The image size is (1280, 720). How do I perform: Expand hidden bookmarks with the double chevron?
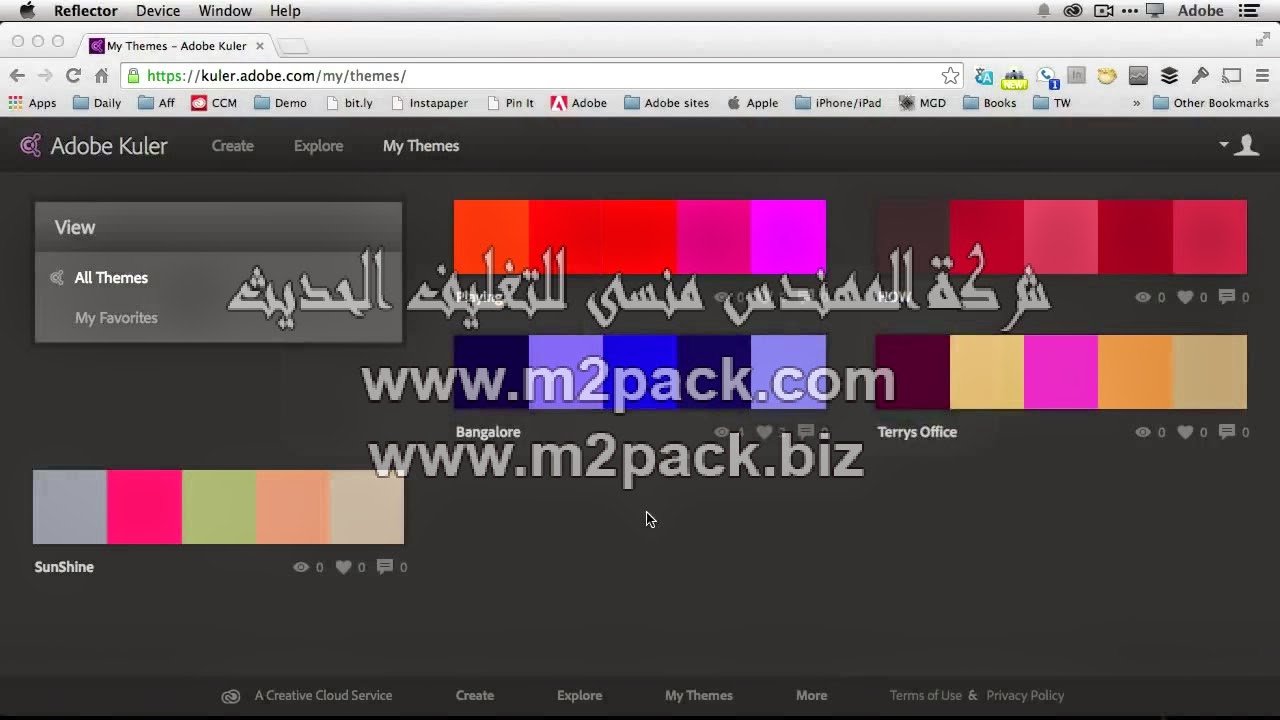tap(1136, 103)
